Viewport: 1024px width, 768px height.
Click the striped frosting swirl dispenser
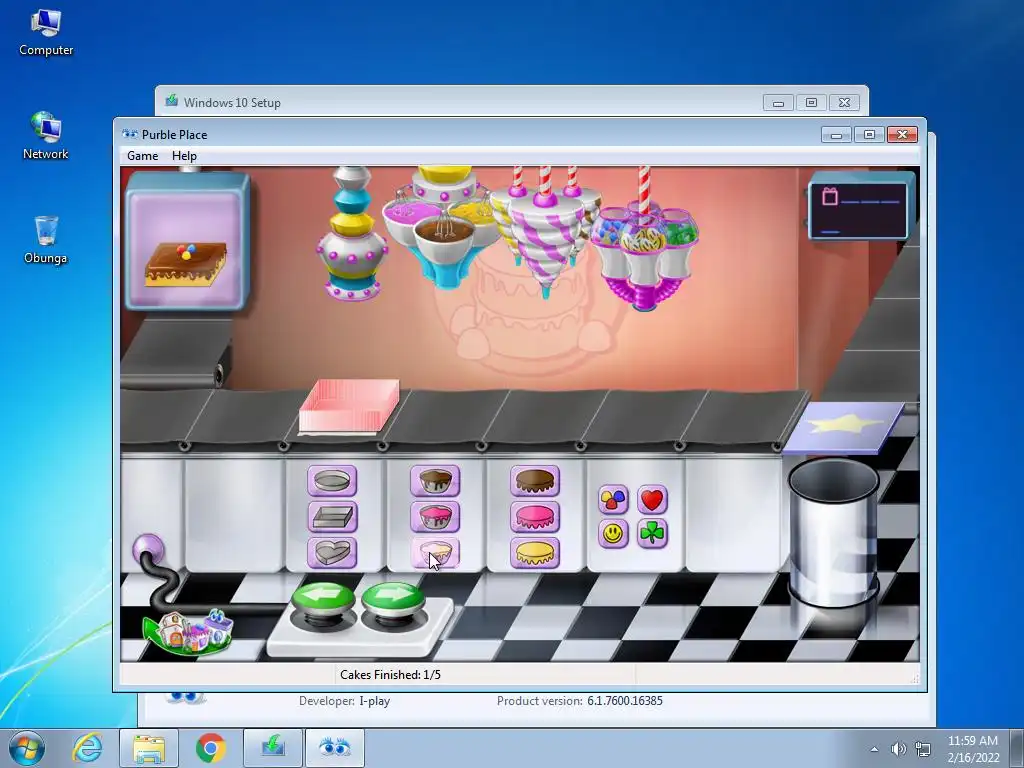pos(544,230)
